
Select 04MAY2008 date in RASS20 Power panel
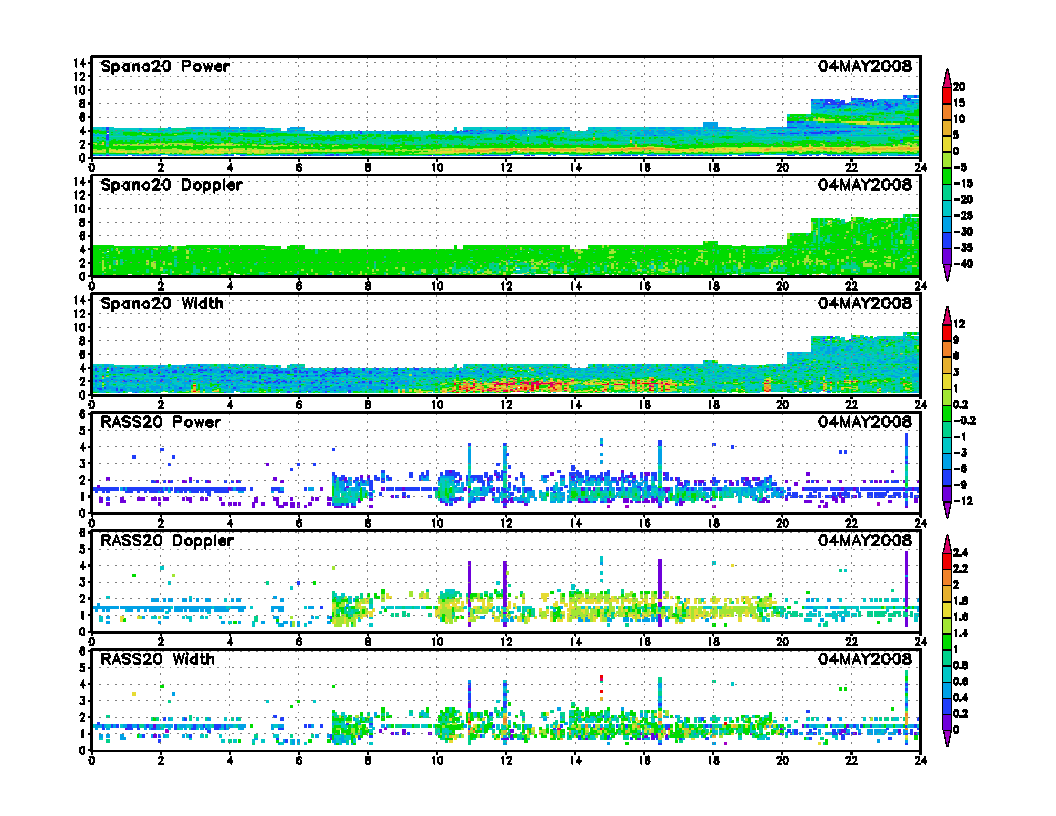(x=865, y=421)
